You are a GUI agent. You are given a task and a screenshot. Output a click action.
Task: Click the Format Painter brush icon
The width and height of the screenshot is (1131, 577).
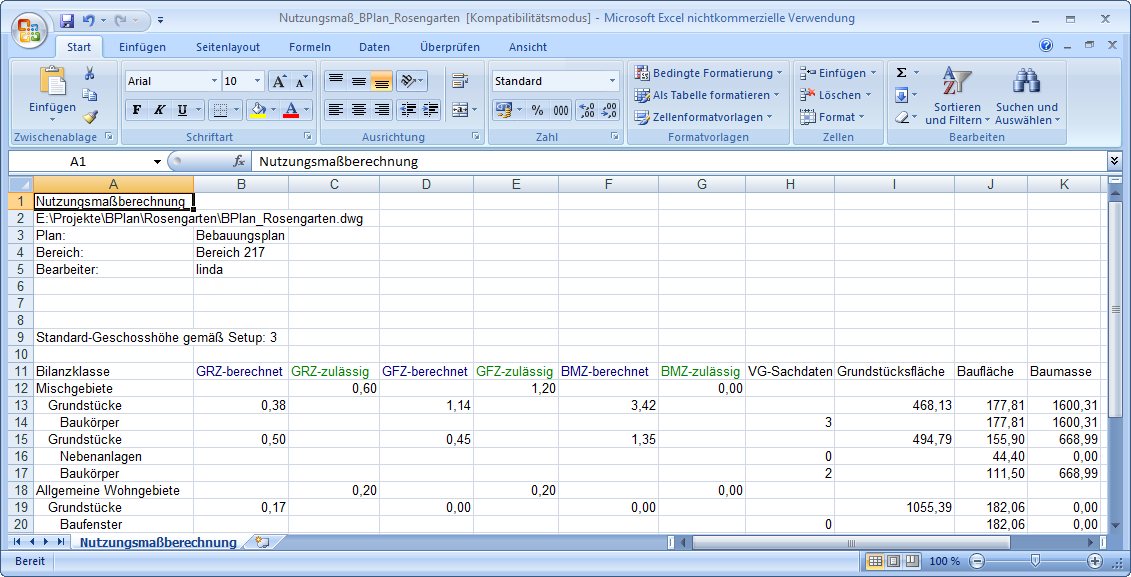90,117
